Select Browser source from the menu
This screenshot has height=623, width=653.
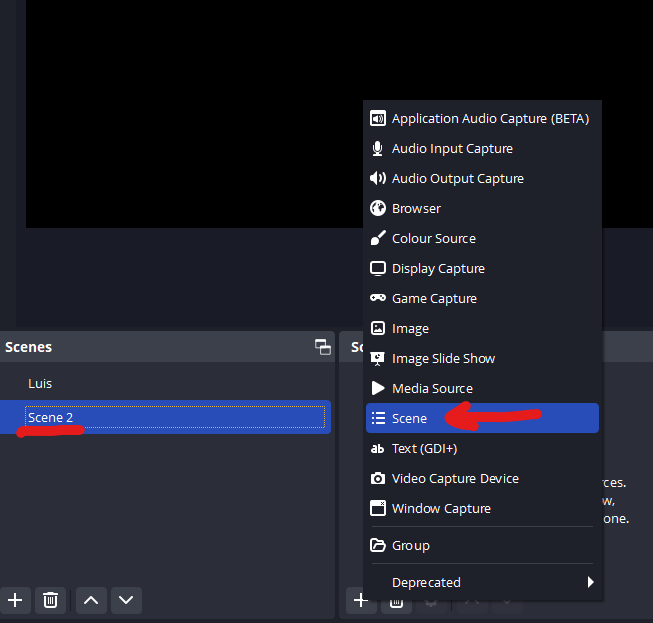[x=482, y=208]
